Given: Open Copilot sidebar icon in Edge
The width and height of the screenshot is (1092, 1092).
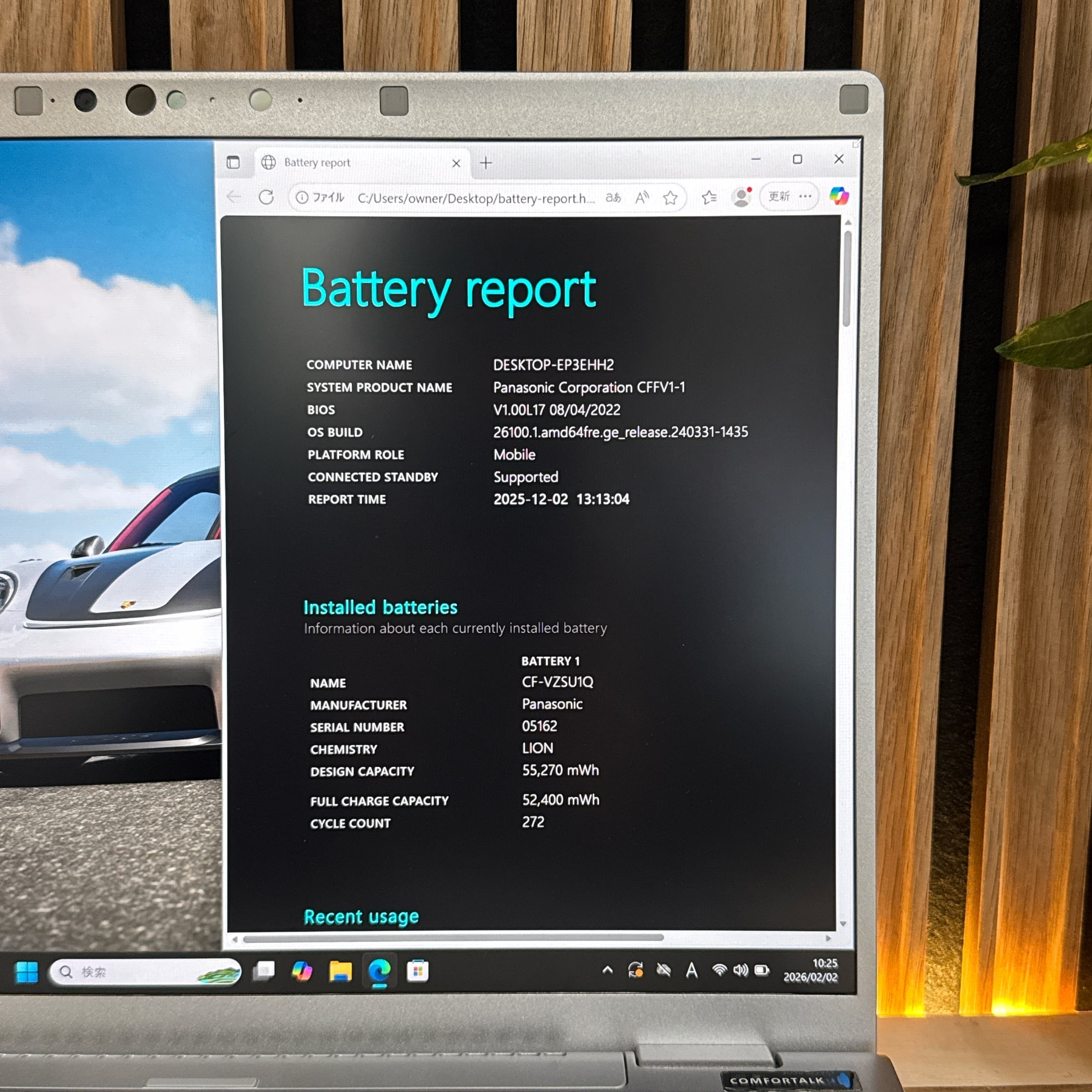Looking at the screenshot, I should point(839,197).
